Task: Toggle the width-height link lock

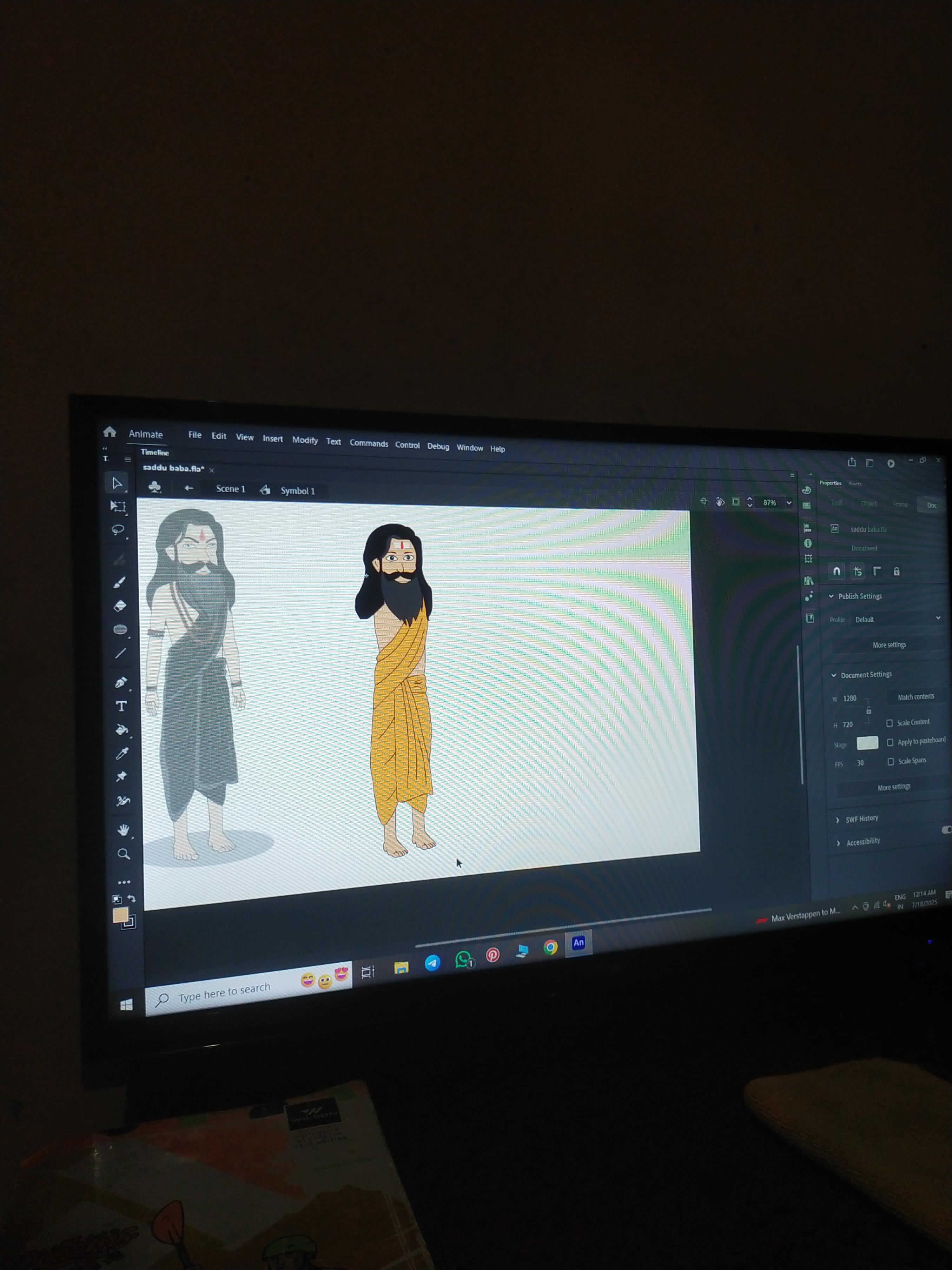Action: [869, 712]
